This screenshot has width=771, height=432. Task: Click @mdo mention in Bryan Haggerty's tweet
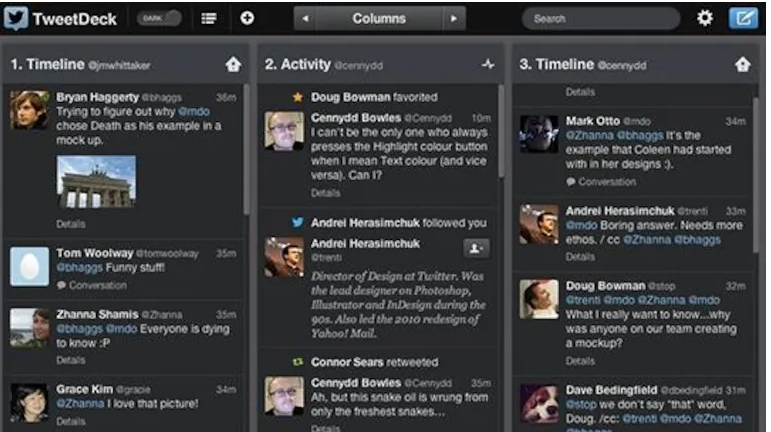[194, 112]
